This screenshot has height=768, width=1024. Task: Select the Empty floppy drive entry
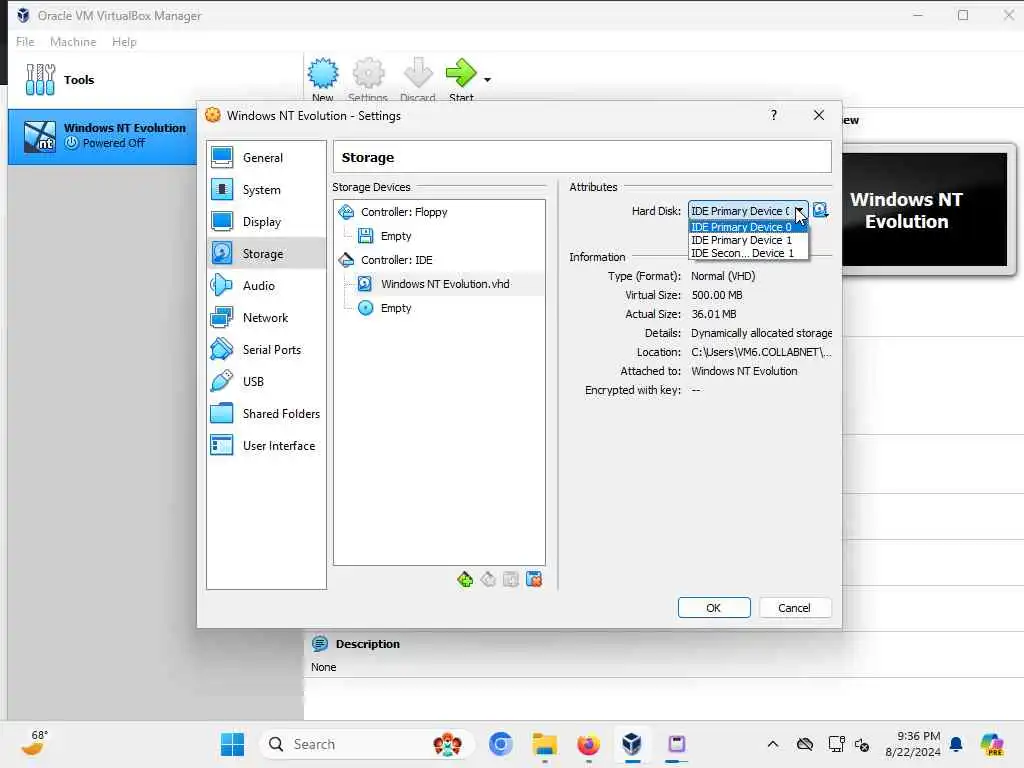[x=439, y=236]
